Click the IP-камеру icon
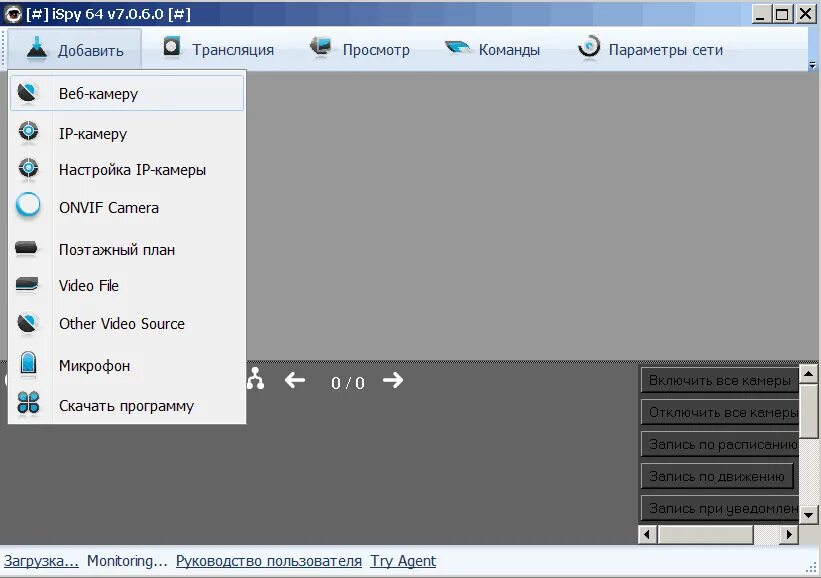Screen dimensions: 821x578 pyautogui.click(x=28, y=130)
